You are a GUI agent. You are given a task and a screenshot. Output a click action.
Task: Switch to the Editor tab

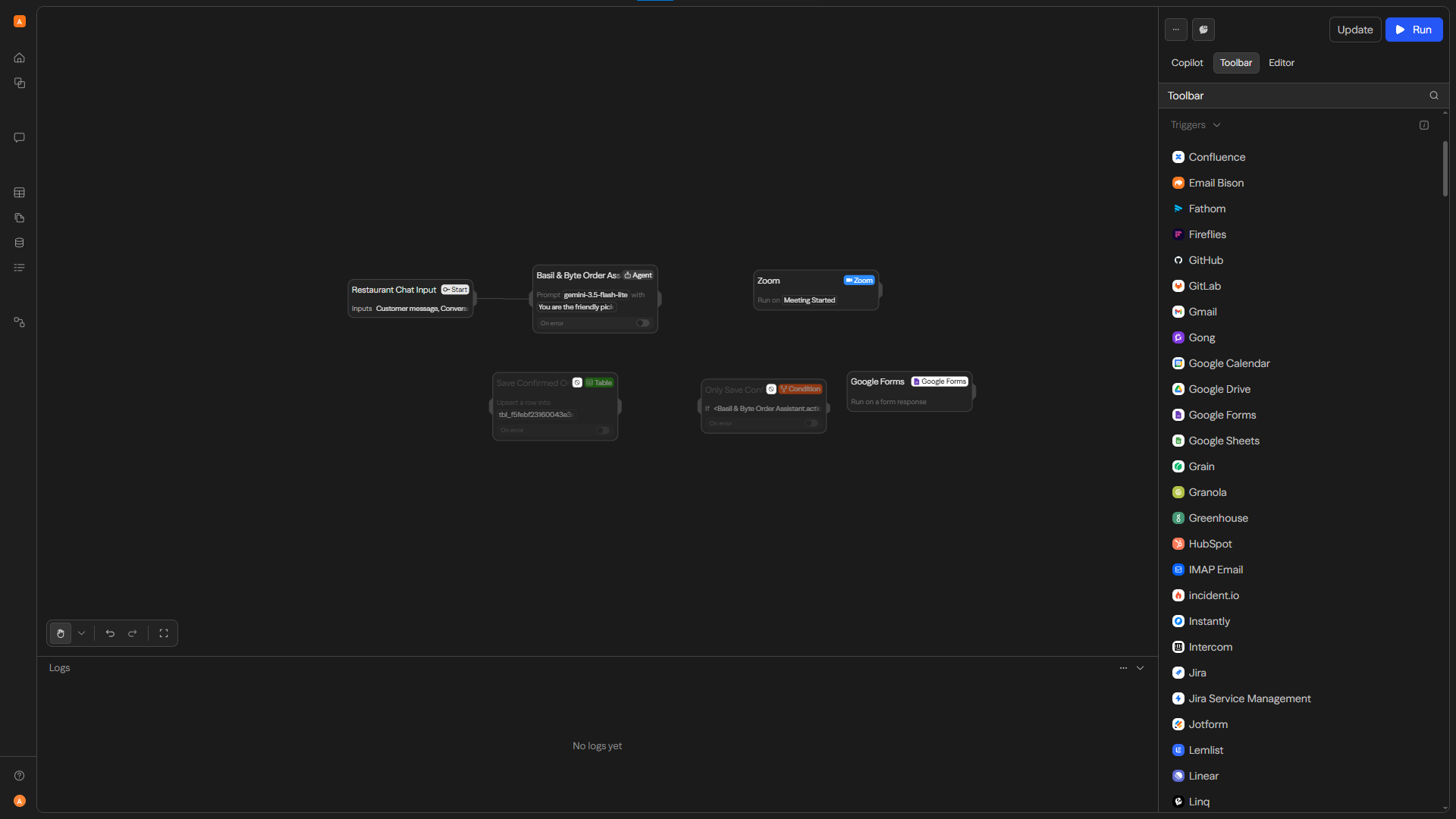(x=1282, y=63)
